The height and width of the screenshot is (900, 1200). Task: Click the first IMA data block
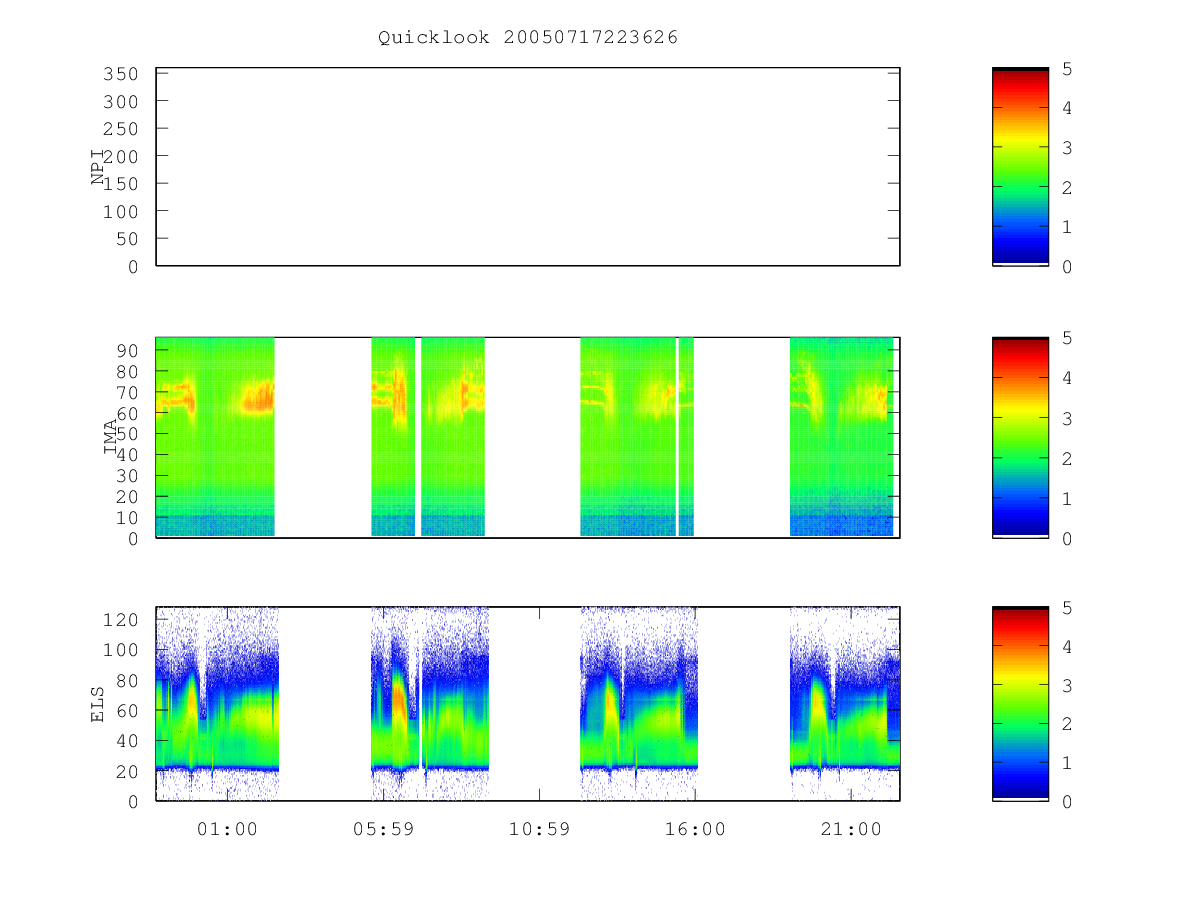pyautogui.click(x=215, y=437)
